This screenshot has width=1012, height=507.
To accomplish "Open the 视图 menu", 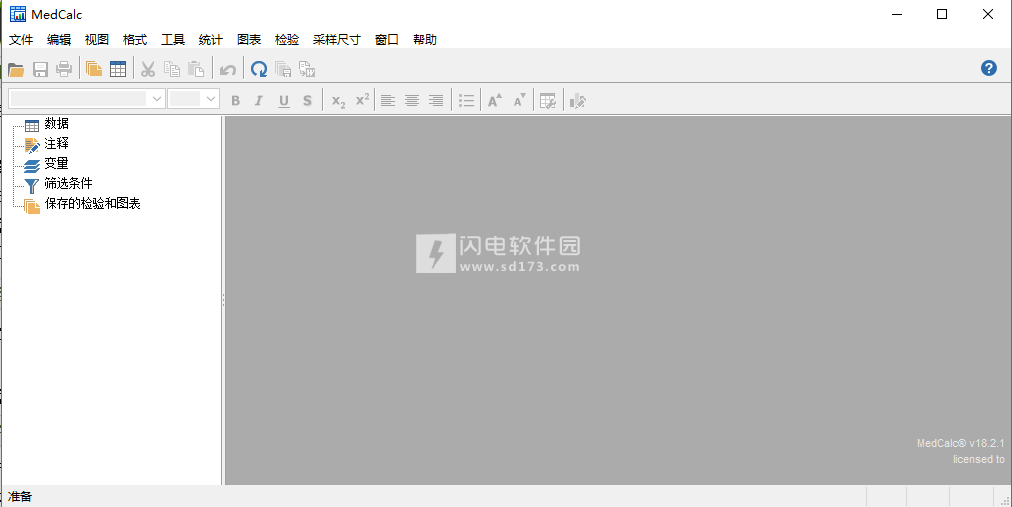I will pos(97,39).
